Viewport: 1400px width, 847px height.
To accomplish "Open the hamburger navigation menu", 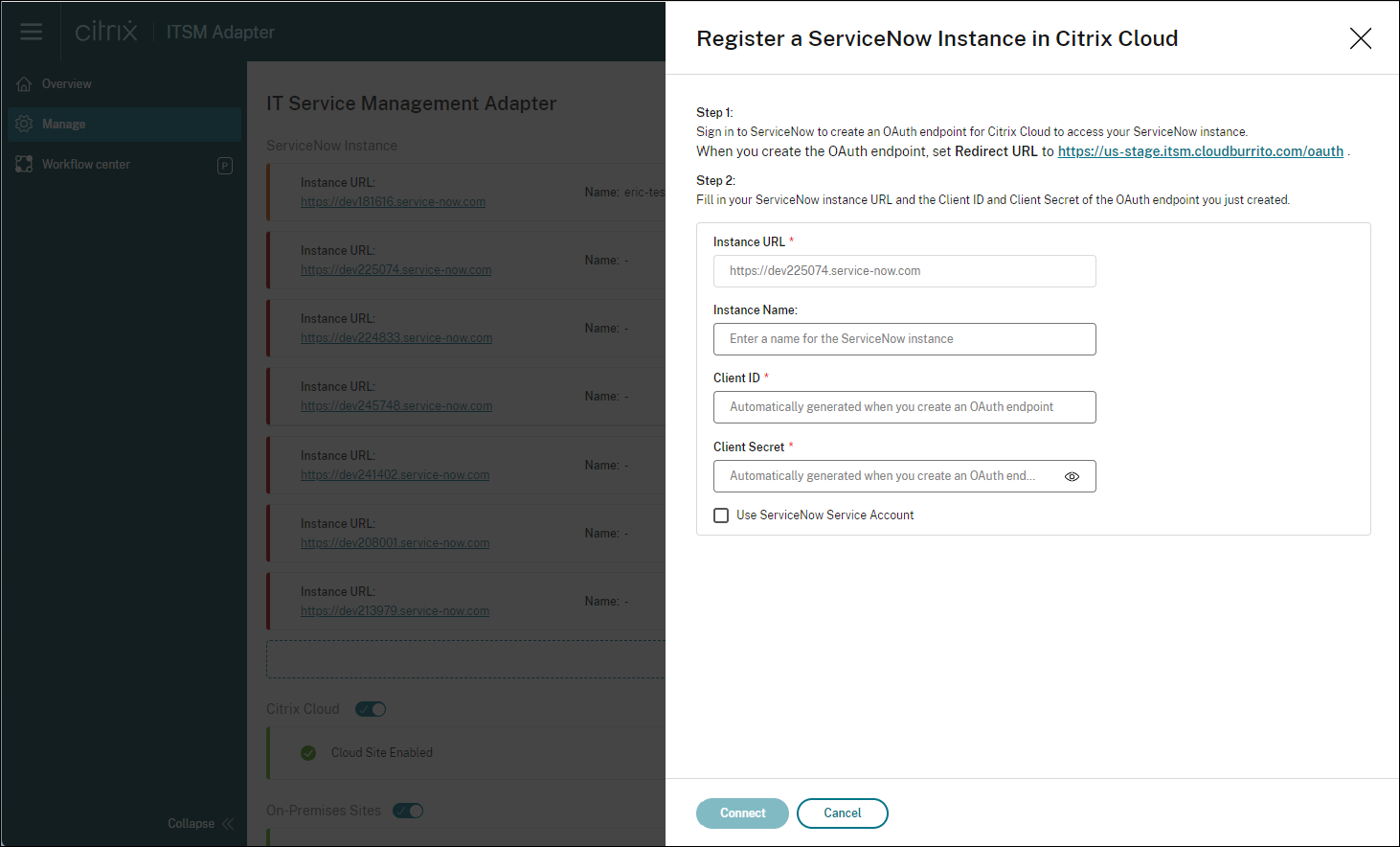I will (x=32, y=32).
